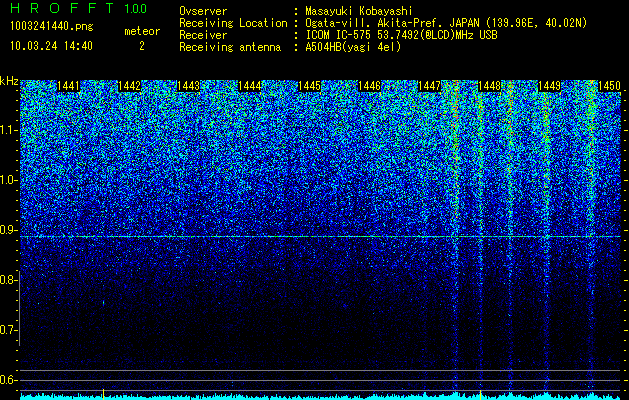Viewport: 629px width, 400px height.
Task: Click the 1.0 kHz axis label
Action: 7,180
